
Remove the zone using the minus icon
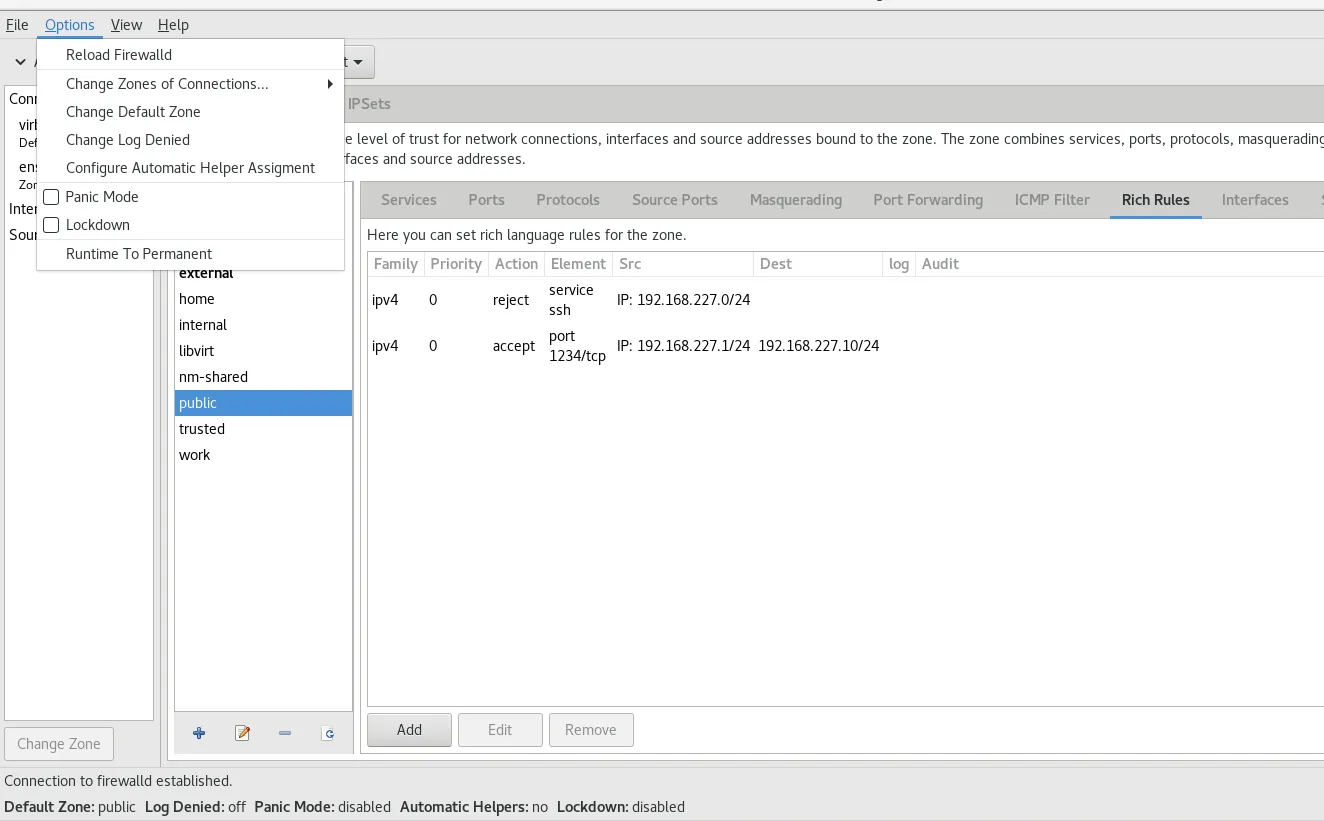coord(285,733)
